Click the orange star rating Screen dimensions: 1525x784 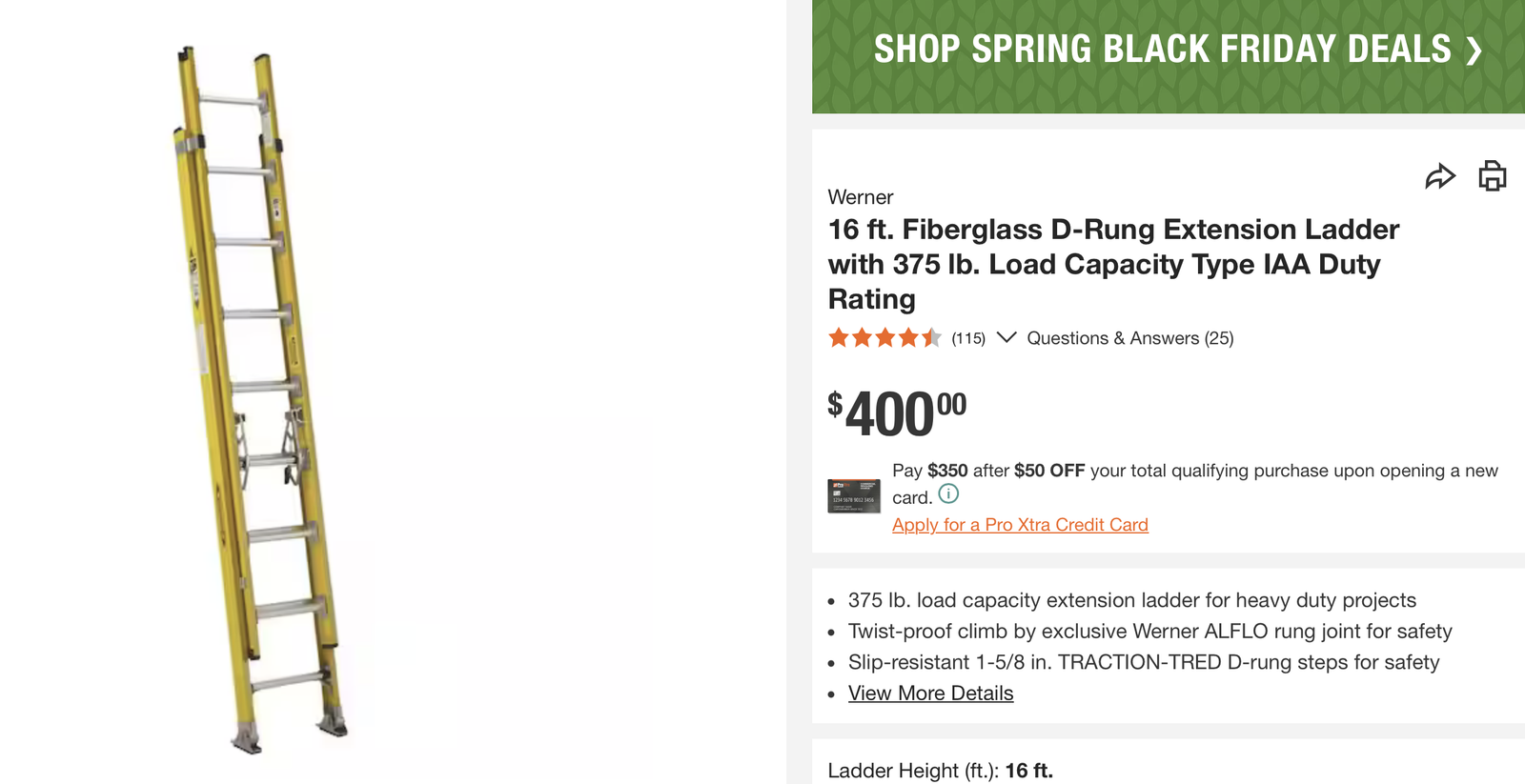[884, 338]
